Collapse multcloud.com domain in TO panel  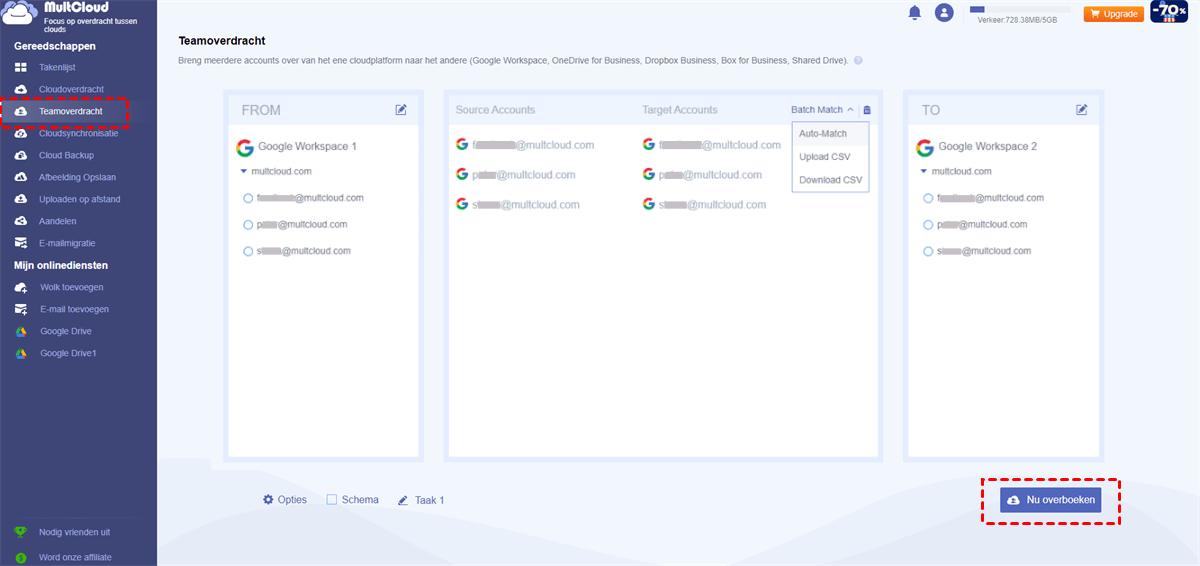tap(923, 172)
